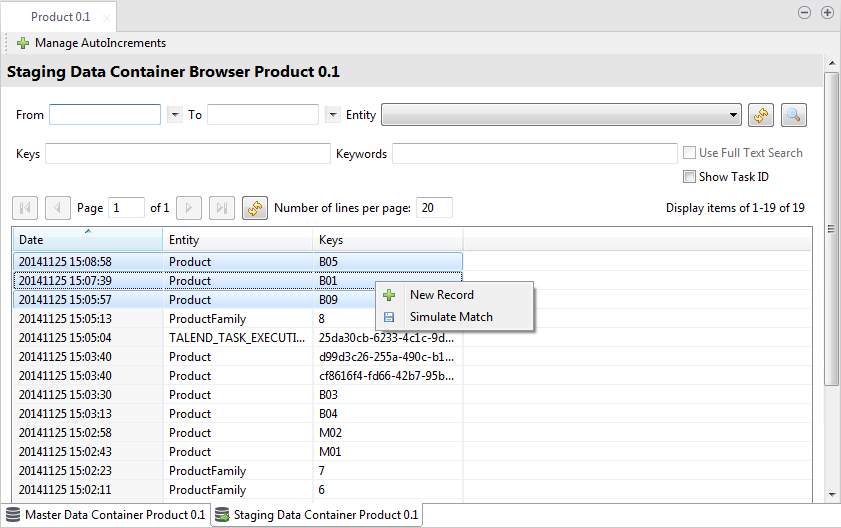Screen dimensions: 841x528
Task: Switch to Master Data Container Product tab
Action: click(x=105, y=515)
